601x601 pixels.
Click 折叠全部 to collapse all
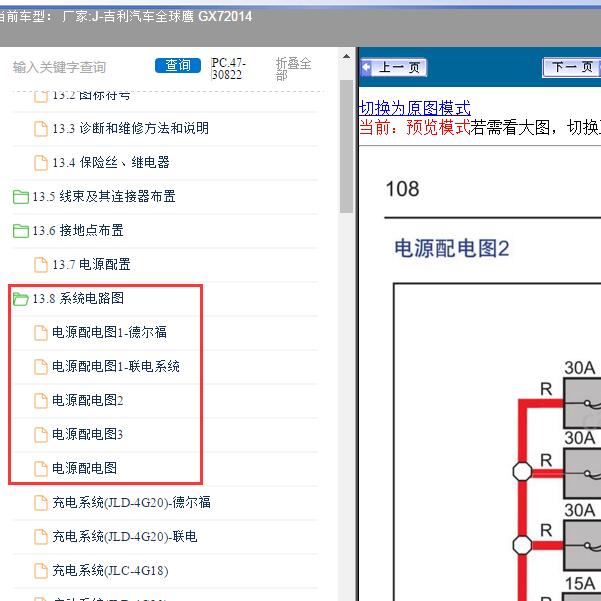tap(293, 69)
